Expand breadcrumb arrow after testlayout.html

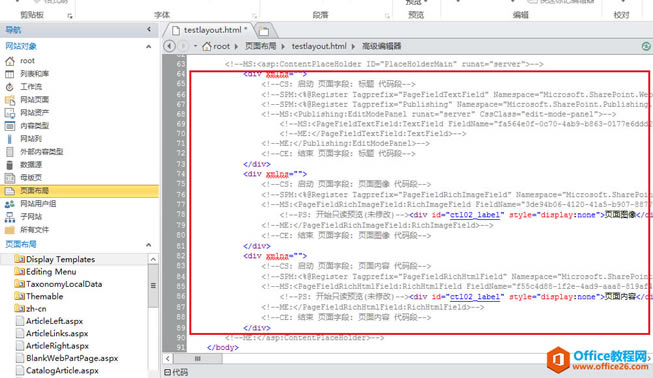pos(353,46)
